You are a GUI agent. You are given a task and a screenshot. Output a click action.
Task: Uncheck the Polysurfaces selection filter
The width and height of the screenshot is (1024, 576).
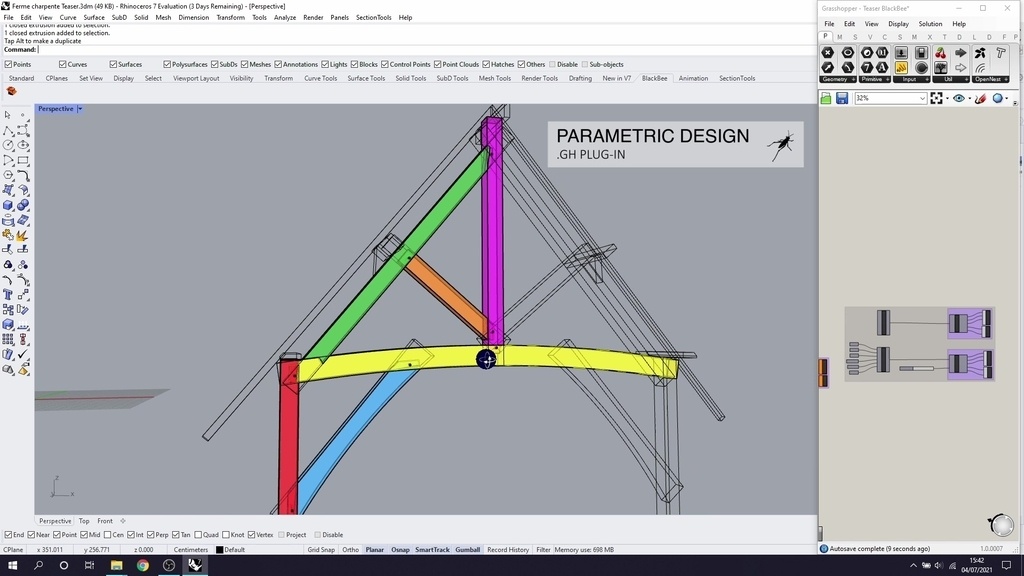167,65
